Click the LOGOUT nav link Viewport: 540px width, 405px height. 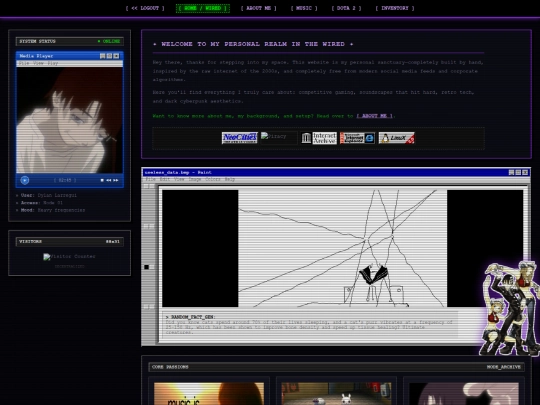point(145,8)
